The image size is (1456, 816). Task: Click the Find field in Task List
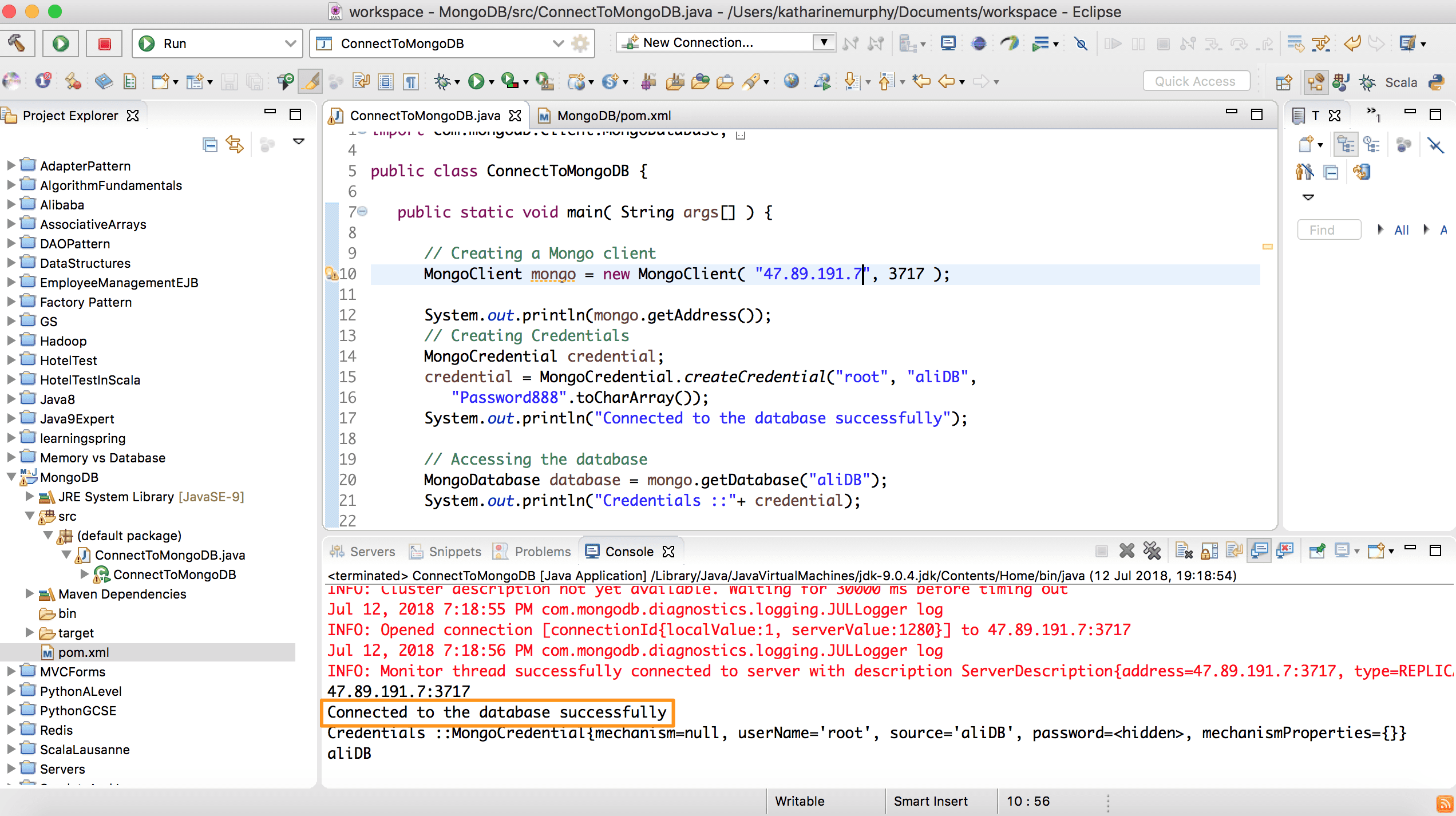point(1329,230)
